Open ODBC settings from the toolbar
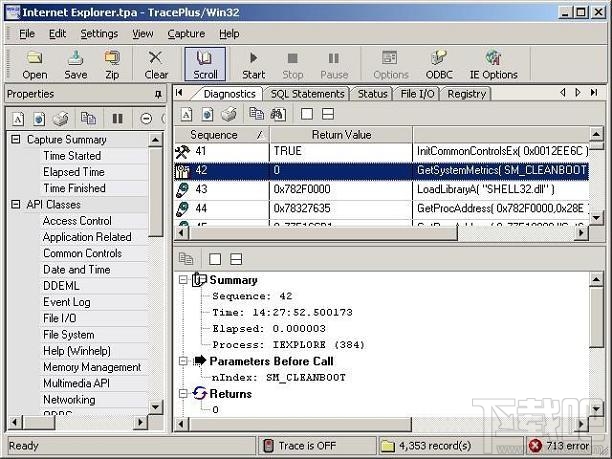 439,64
